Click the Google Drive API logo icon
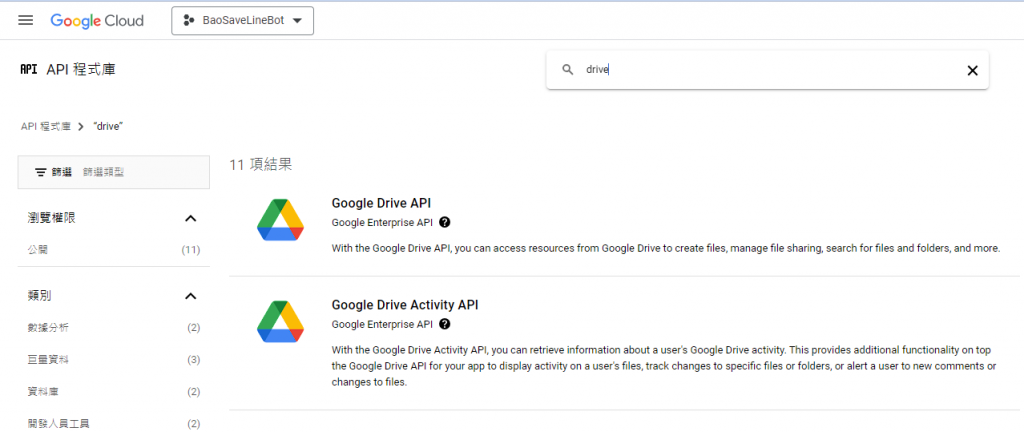Viewport: 1024px width, 432px height. coord(280,220)
